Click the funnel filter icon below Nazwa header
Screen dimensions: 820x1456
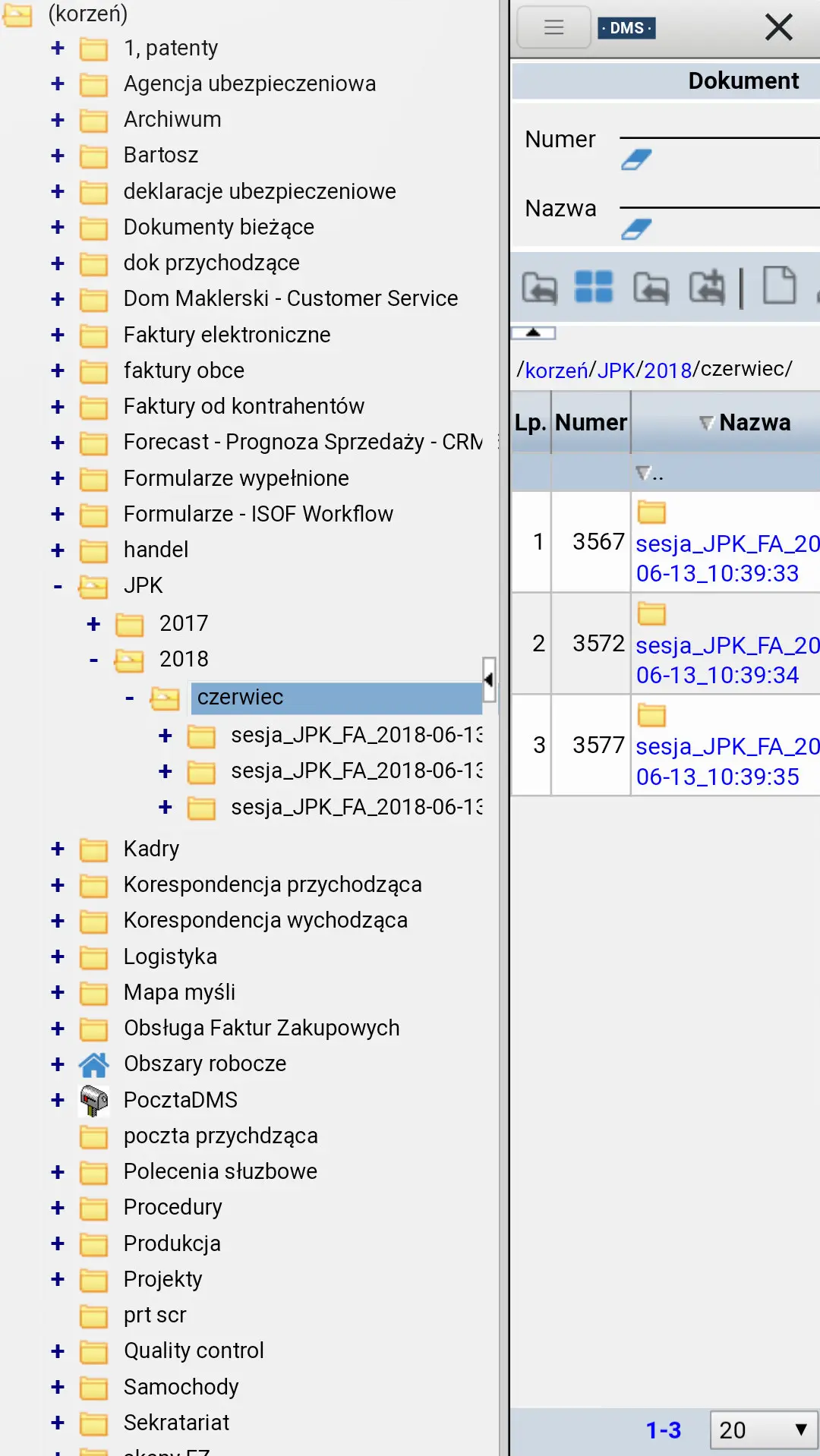coord(644,474)
